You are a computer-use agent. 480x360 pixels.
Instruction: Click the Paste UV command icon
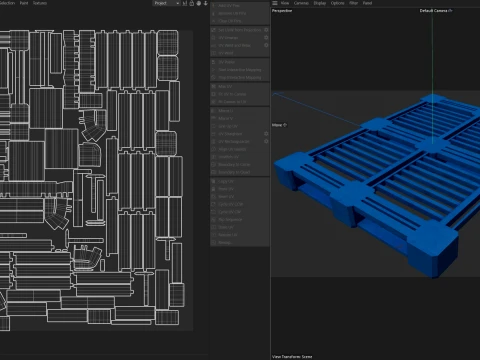coord(214,189)
